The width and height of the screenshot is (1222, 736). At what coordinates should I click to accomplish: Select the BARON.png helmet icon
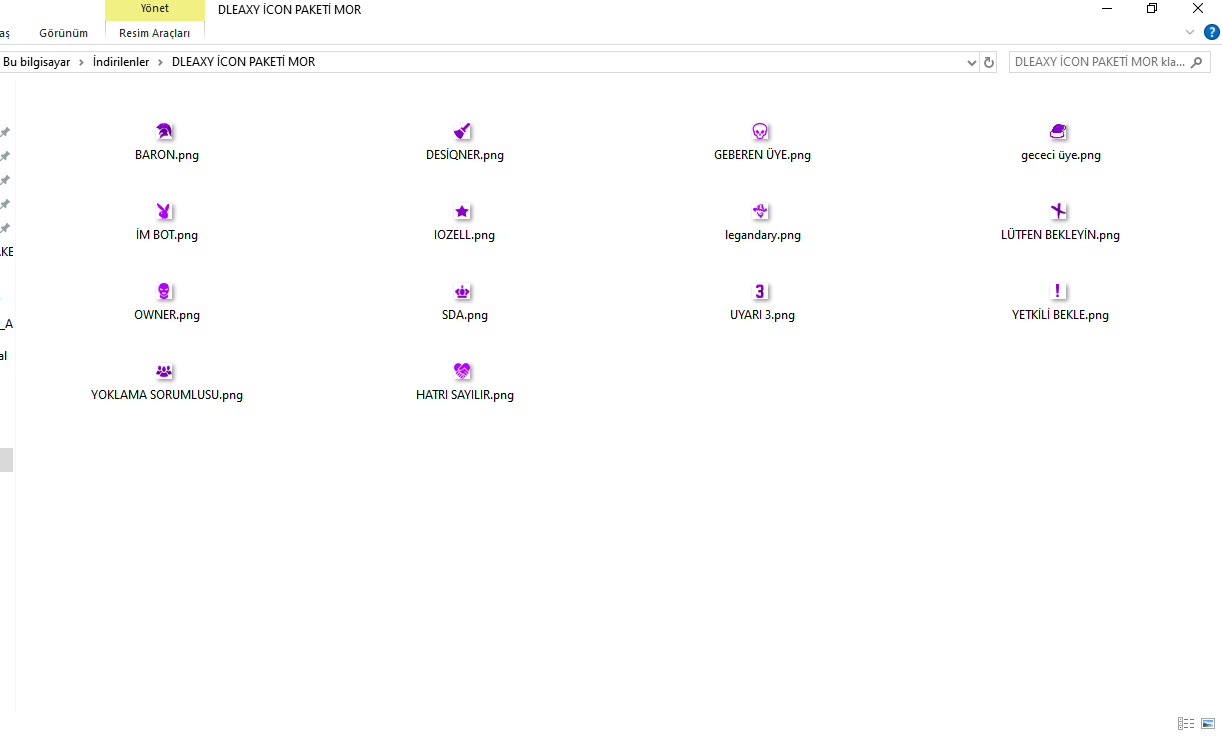pyautogui.click(x=165, y=131)
